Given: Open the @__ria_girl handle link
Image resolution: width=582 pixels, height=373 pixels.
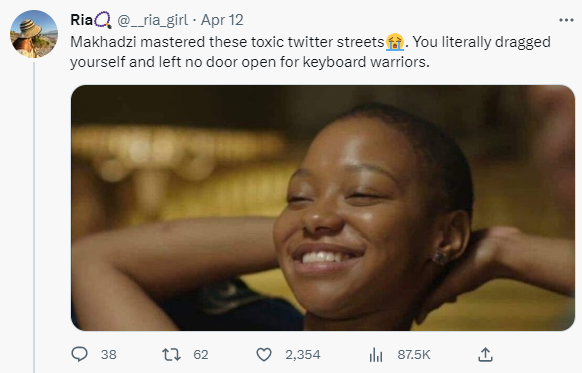Looking at the screenshot, I should pos(153,20).
